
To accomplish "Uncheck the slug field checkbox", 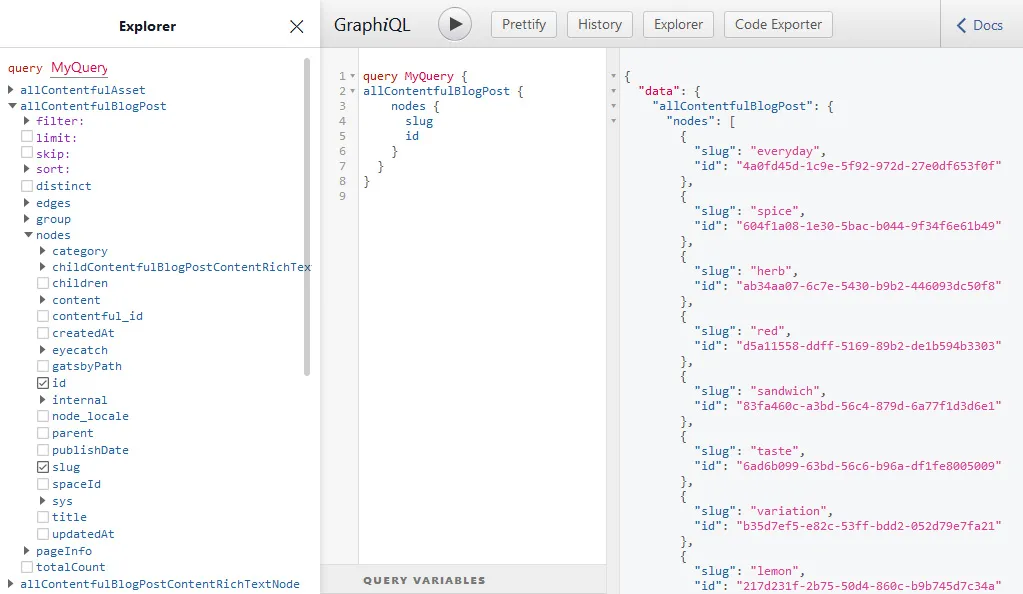I will (x=43, y=467).
